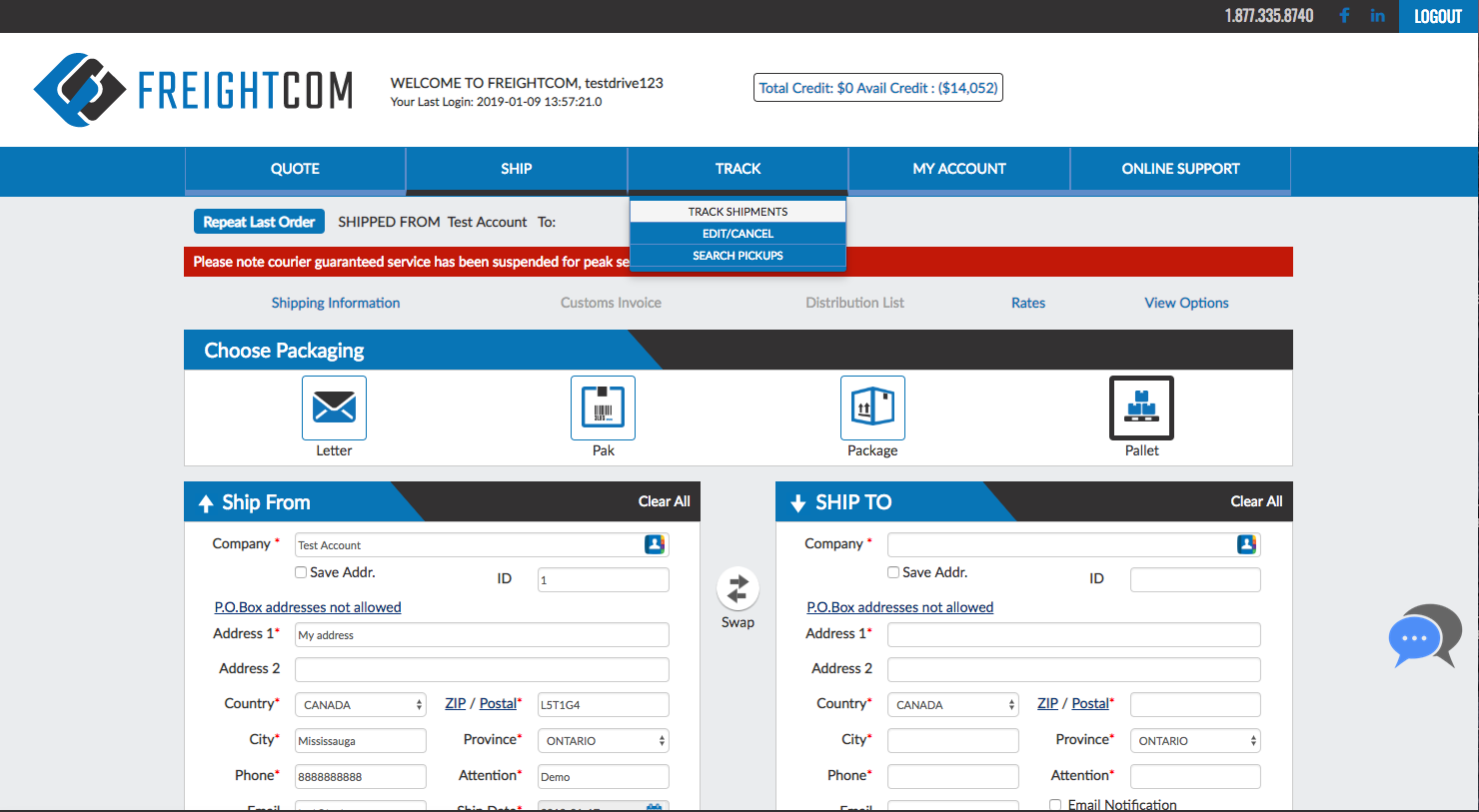The image size is (1479, 812).
Task: Focus Ship To ID field
Action: [x=1195, y=579]
